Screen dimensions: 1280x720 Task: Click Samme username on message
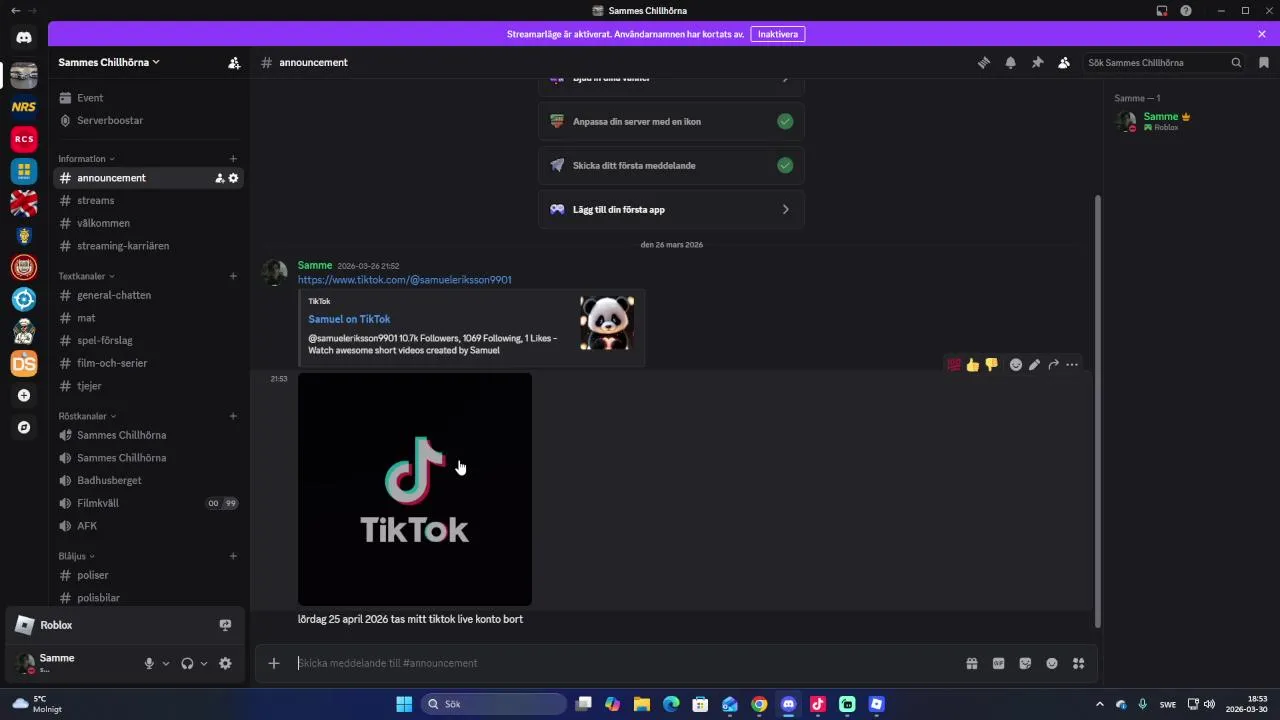pos(315,265)
